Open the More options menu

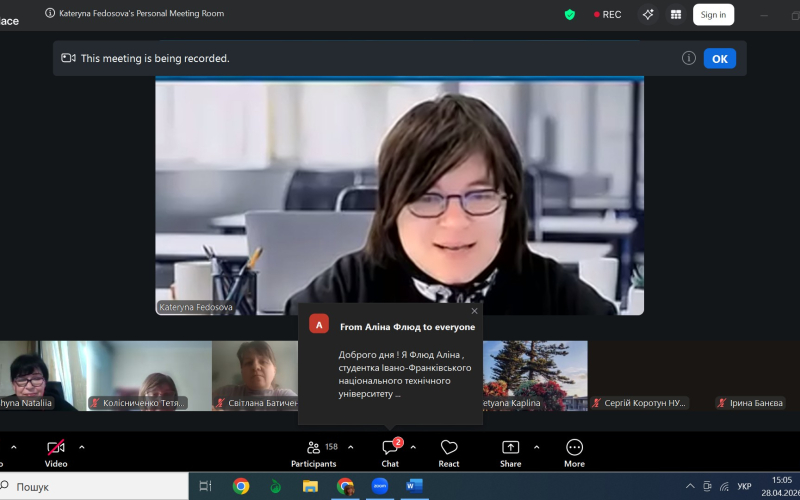574,452
